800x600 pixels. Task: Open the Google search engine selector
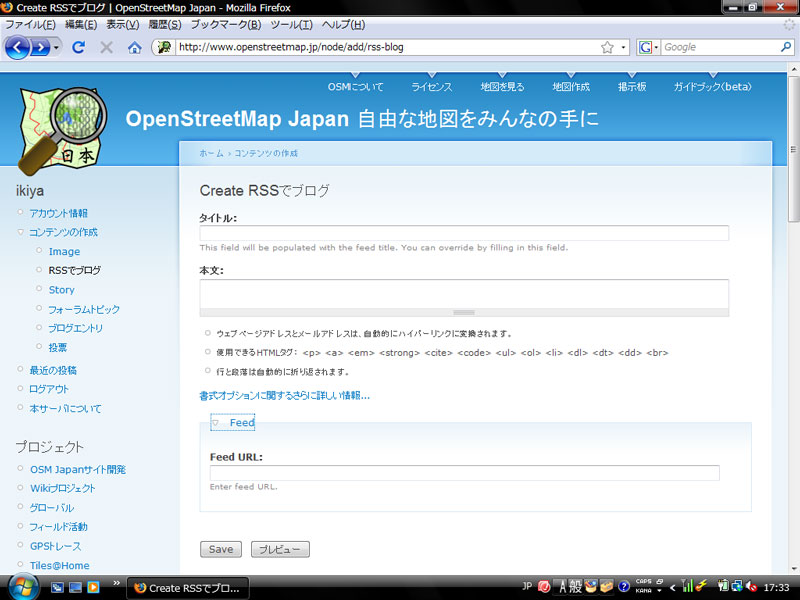pos(648,47)
